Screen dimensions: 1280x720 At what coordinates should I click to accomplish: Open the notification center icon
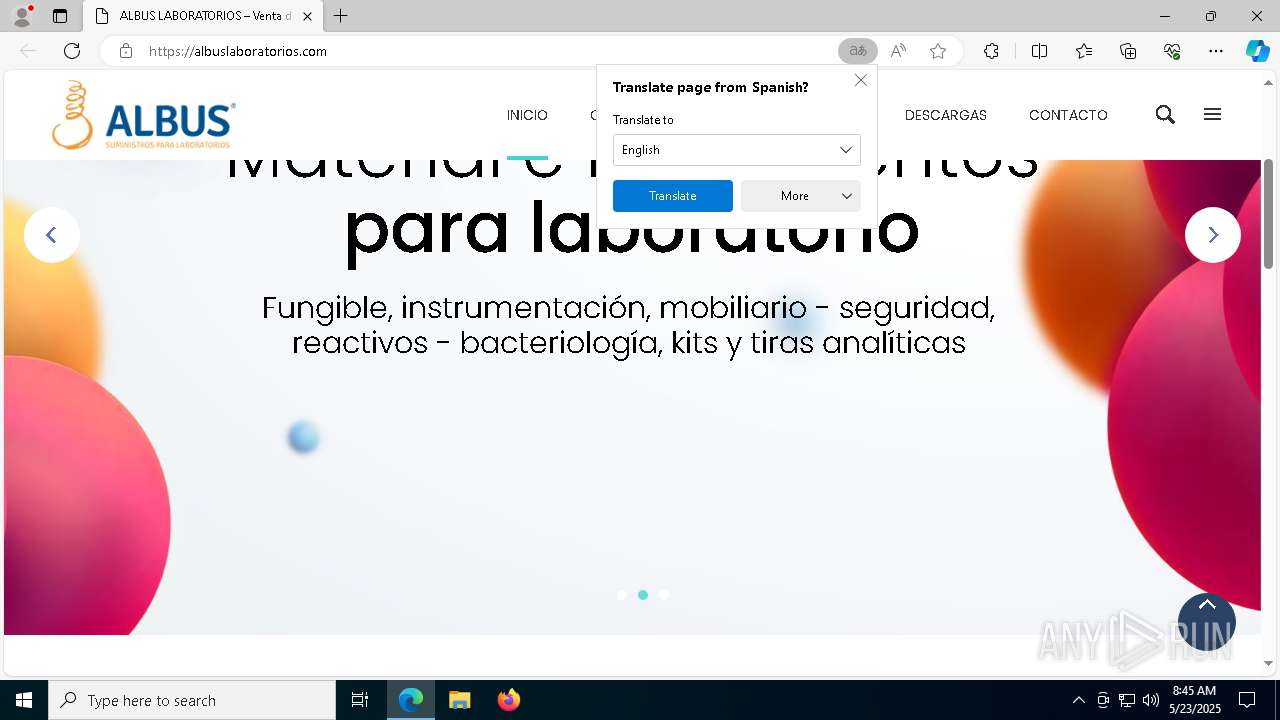[1247, 700]
